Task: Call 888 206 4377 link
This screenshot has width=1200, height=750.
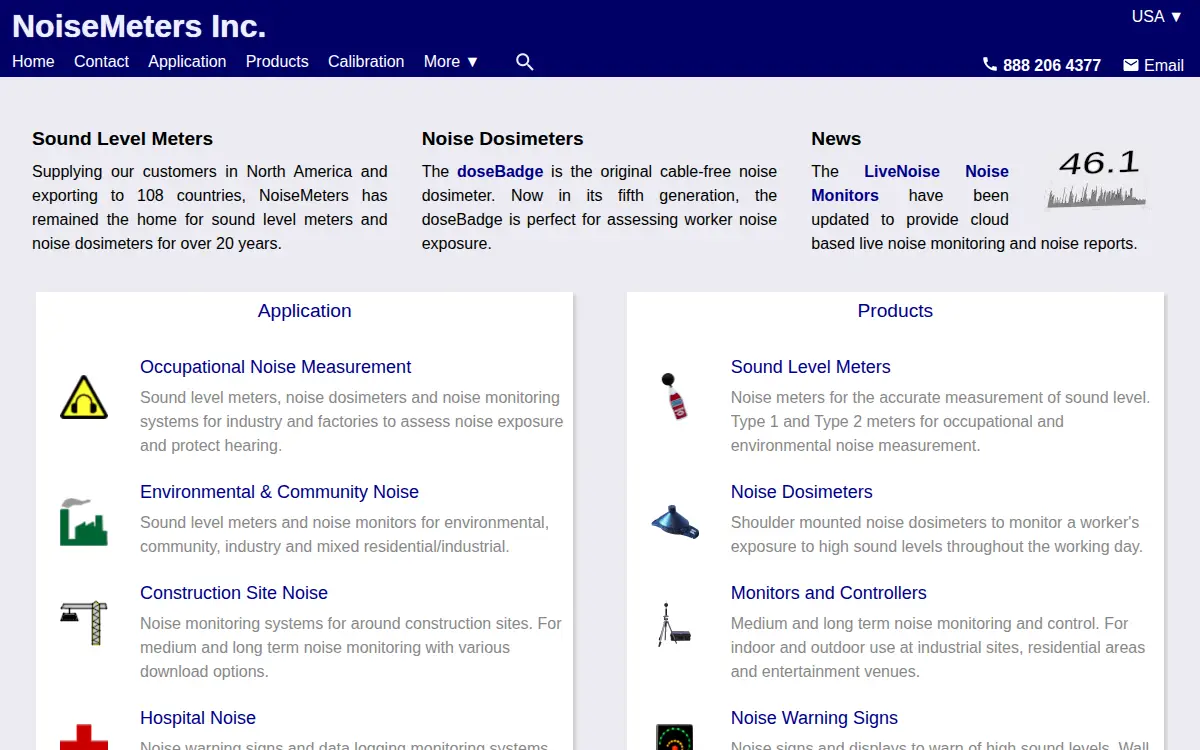Action: tap(1052, 65)
